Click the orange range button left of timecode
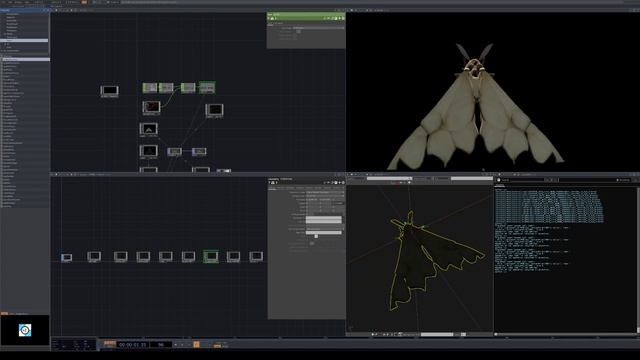Viewport: 640px width, 360px height. [x=109, y=343]
